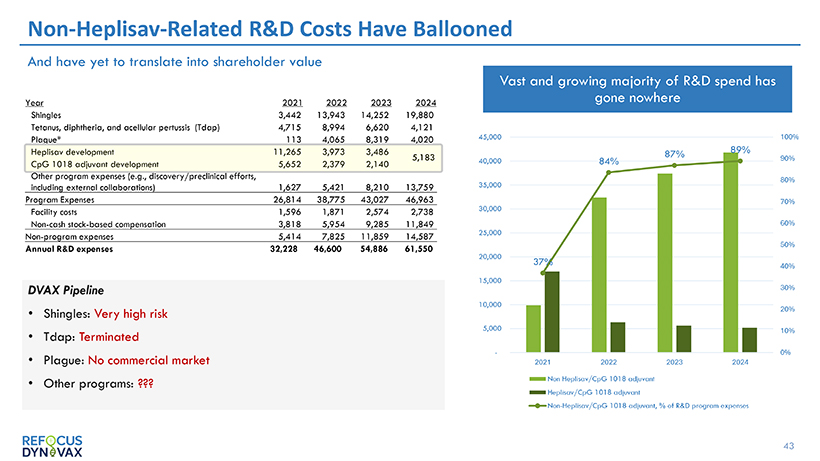
Task: Click the dark green Heplisav/CpG 1018 legend marker
Action: [x=536, y=392]
